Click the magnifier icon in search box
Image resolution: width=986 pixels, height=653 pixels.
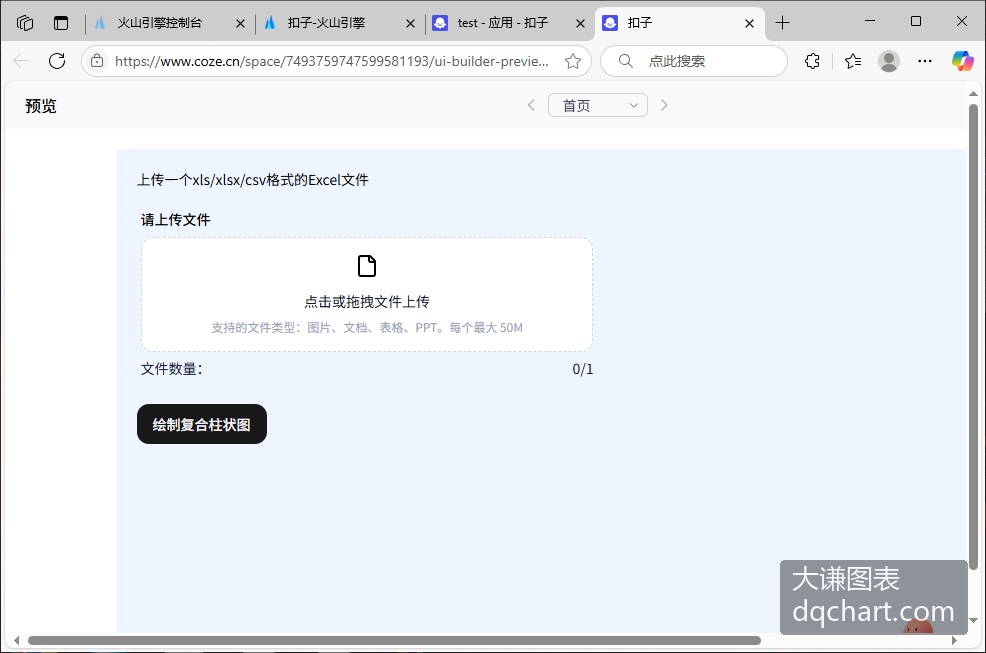pyautogui.click(x=625, y=61)
